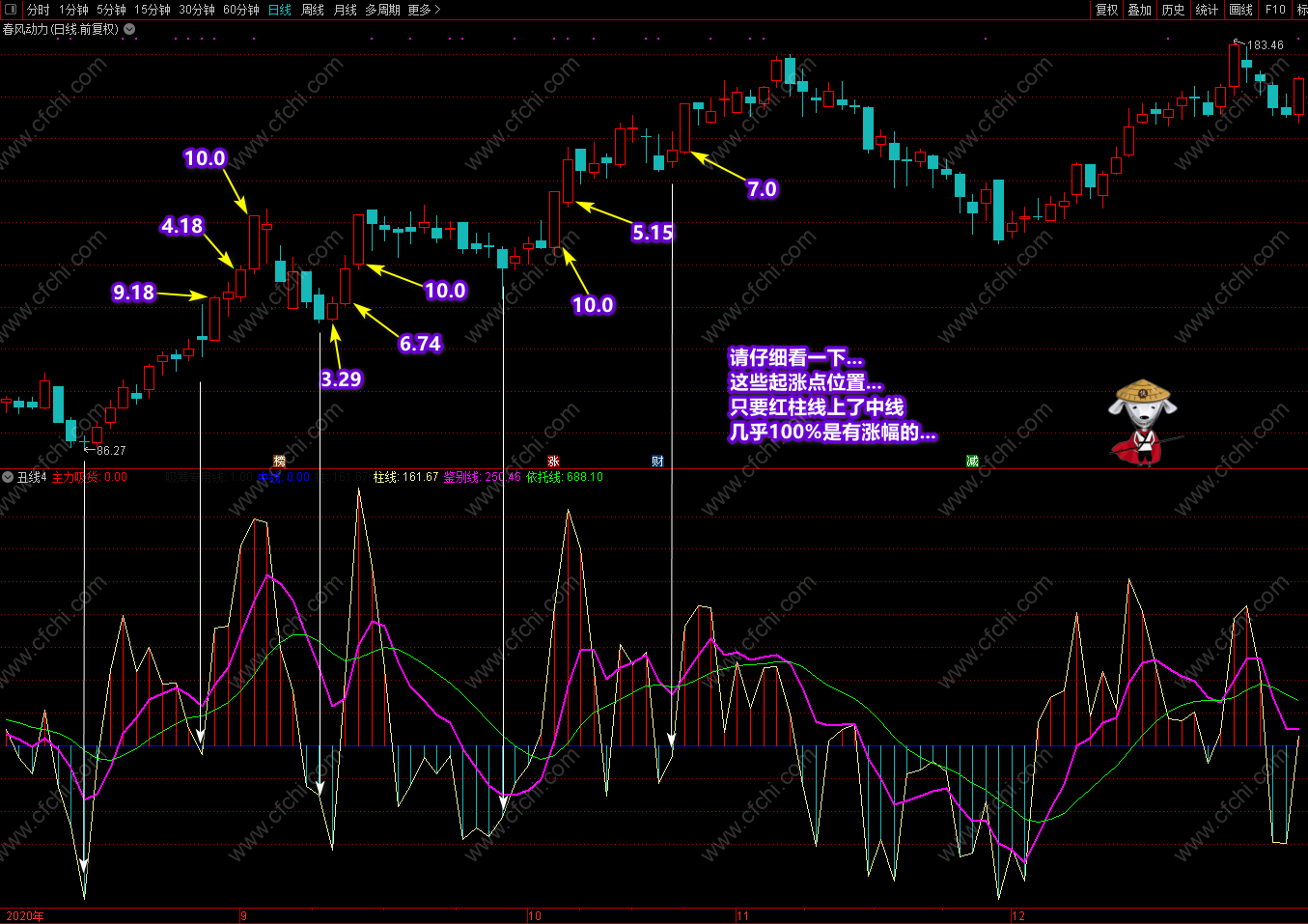1308x924 pixels.
Task: Select the 60分钟 period tab
Action: click(x=240, y=10)
